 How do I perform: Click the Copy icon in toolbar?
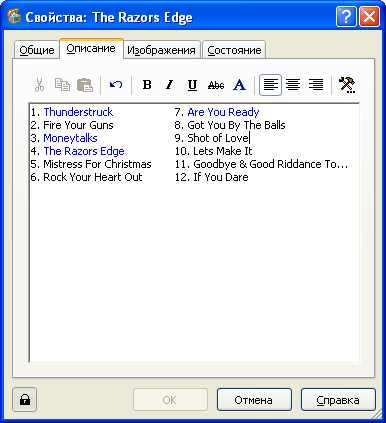(62, 85)
